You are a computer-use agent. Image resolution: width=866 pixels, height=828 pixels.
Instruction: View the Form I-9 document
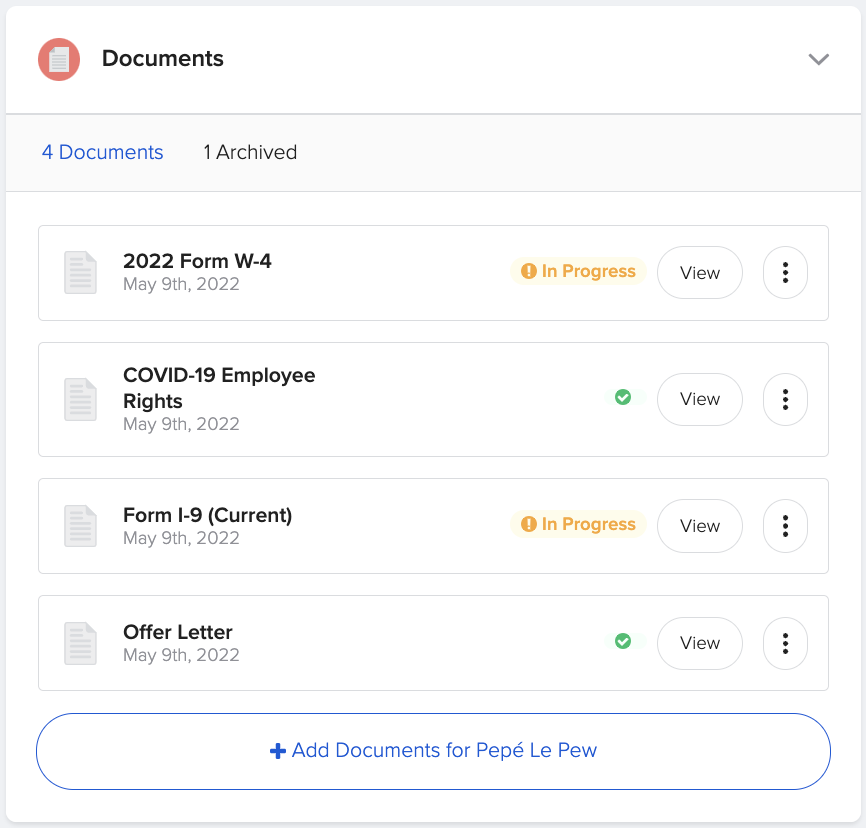pos(699,526)
